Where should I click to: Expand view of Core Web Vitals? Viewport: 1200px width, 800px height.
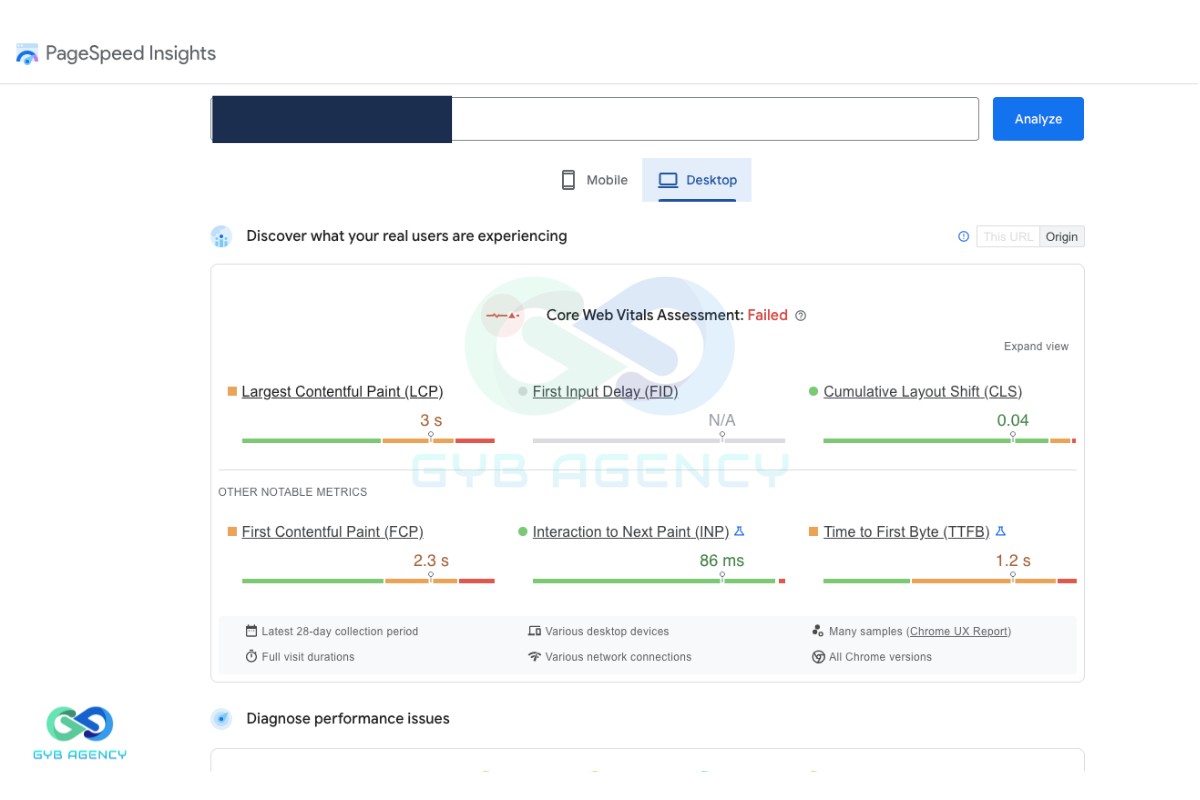[1036, 347]
